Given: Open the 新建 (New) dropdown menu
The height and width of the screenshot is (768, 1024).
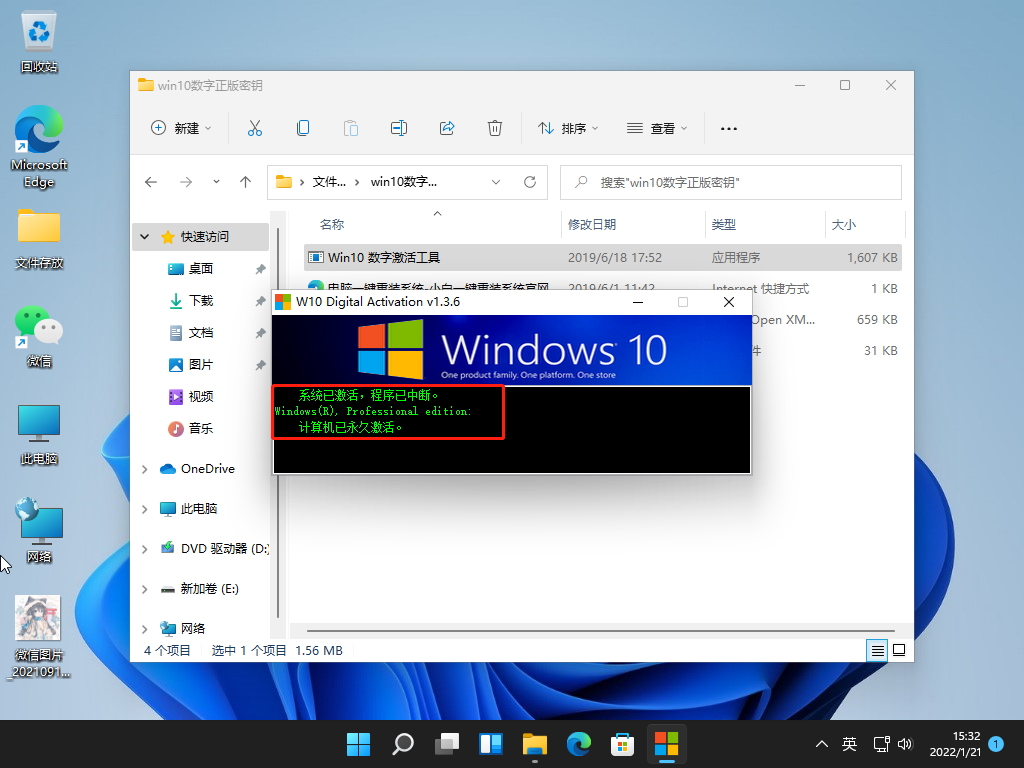Looking at the screenshot, I should pyautogui.click(x=181, y=128).
